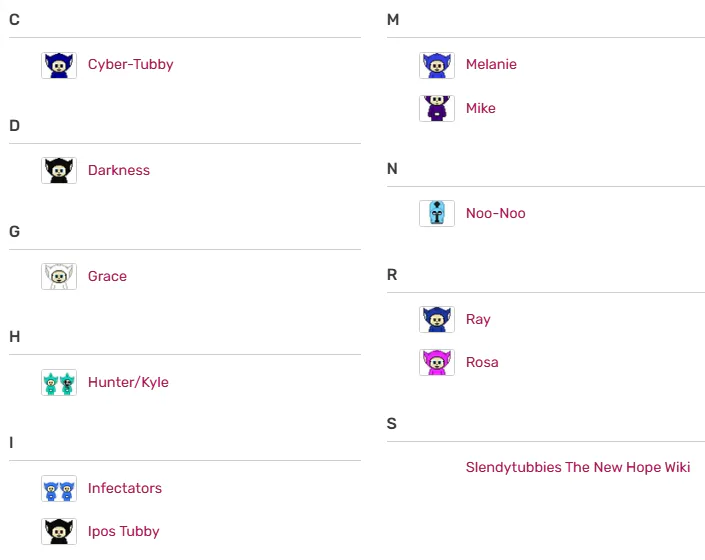Image resolution: width=705 pixels, height=560 pixels.
Task: Open the Melanie page link
Action: click(x=491, y=65)
